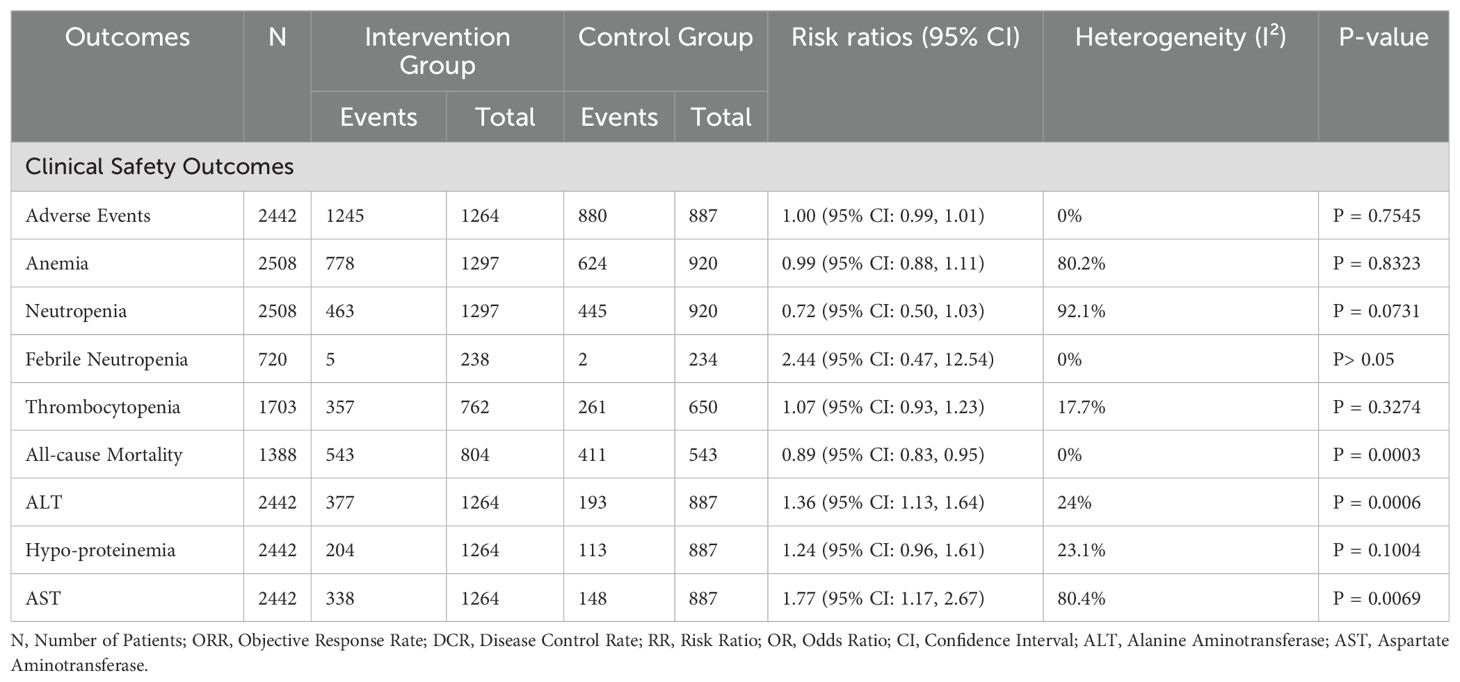
Task: Click the Adverse Events row label
Action: (88, 216)
